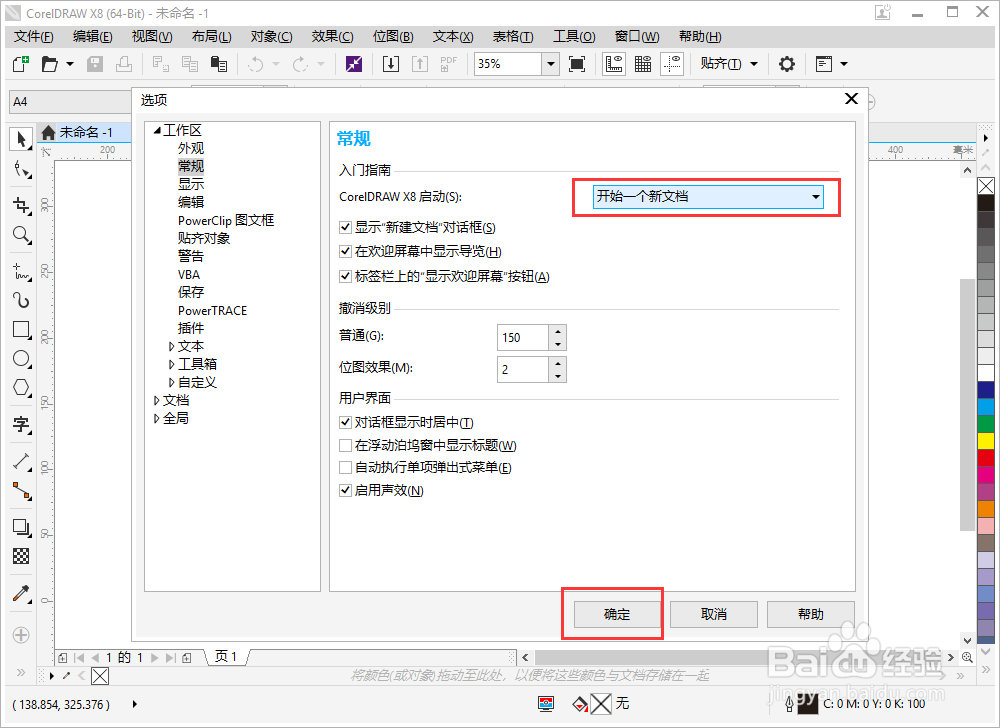The image size is (1000, 728).
Task: Collapse the 工作区 tree node
Action: coord(157,131)
